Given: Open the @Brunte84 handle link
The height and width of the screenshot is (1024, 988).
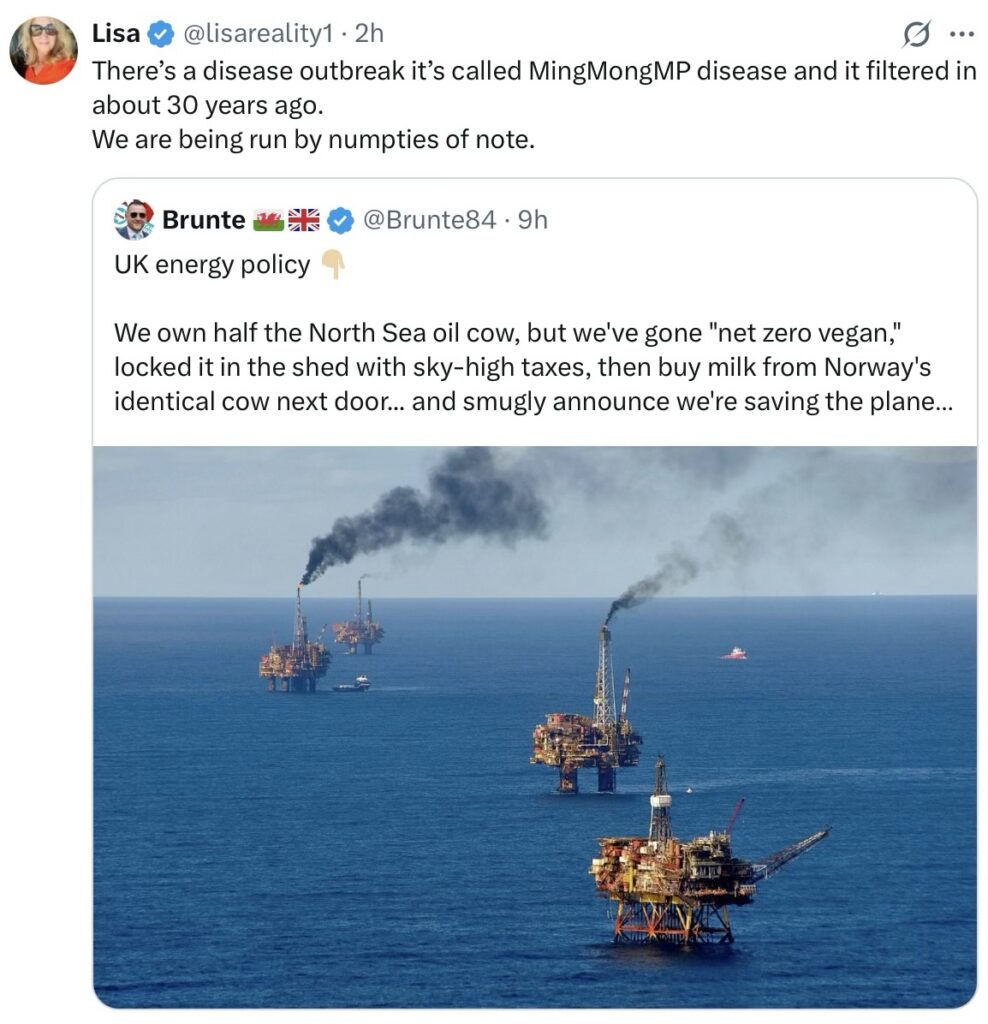Looking at the screenshot, I should (428, 220).
